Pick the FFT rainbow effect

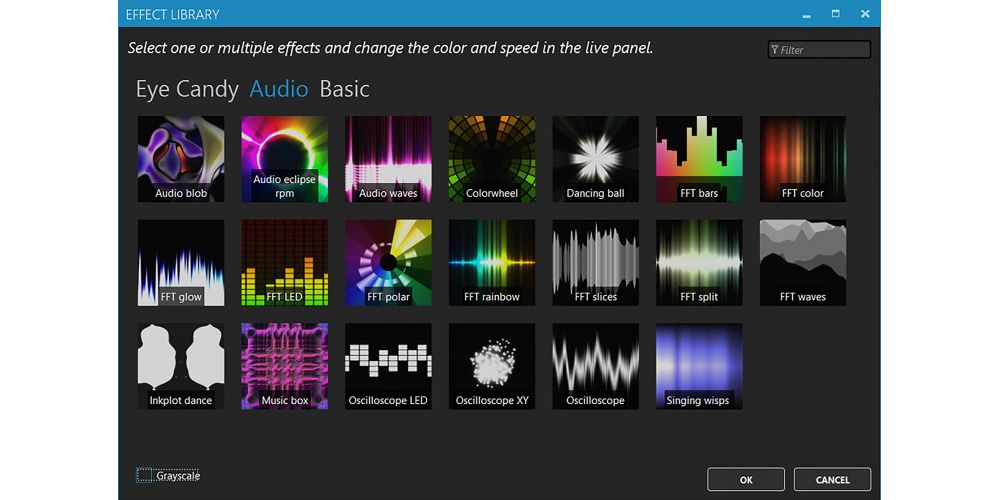(492, 263)
